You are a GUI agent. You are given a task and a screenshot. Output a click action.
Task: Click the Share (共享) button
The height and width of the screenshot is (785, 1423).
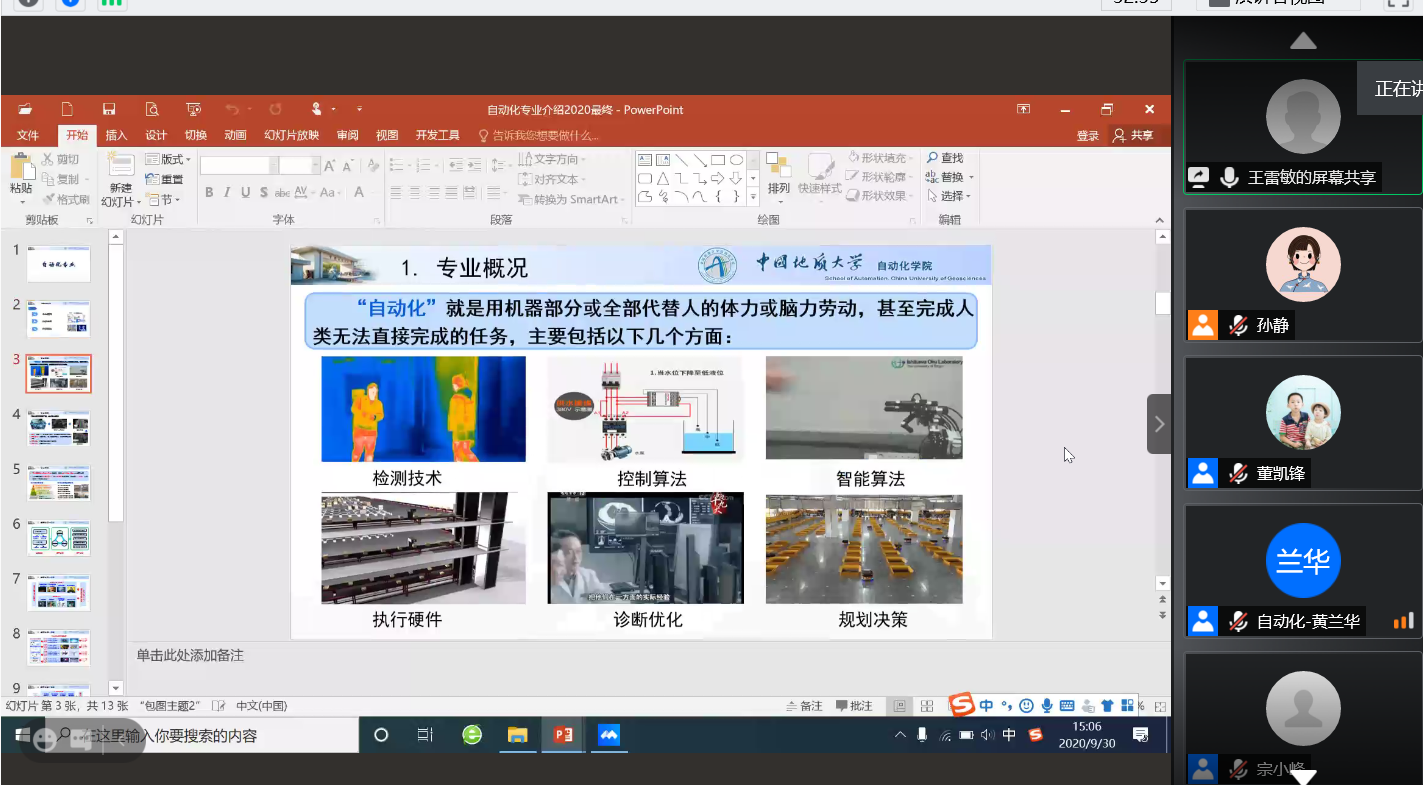coord(1133,136)
